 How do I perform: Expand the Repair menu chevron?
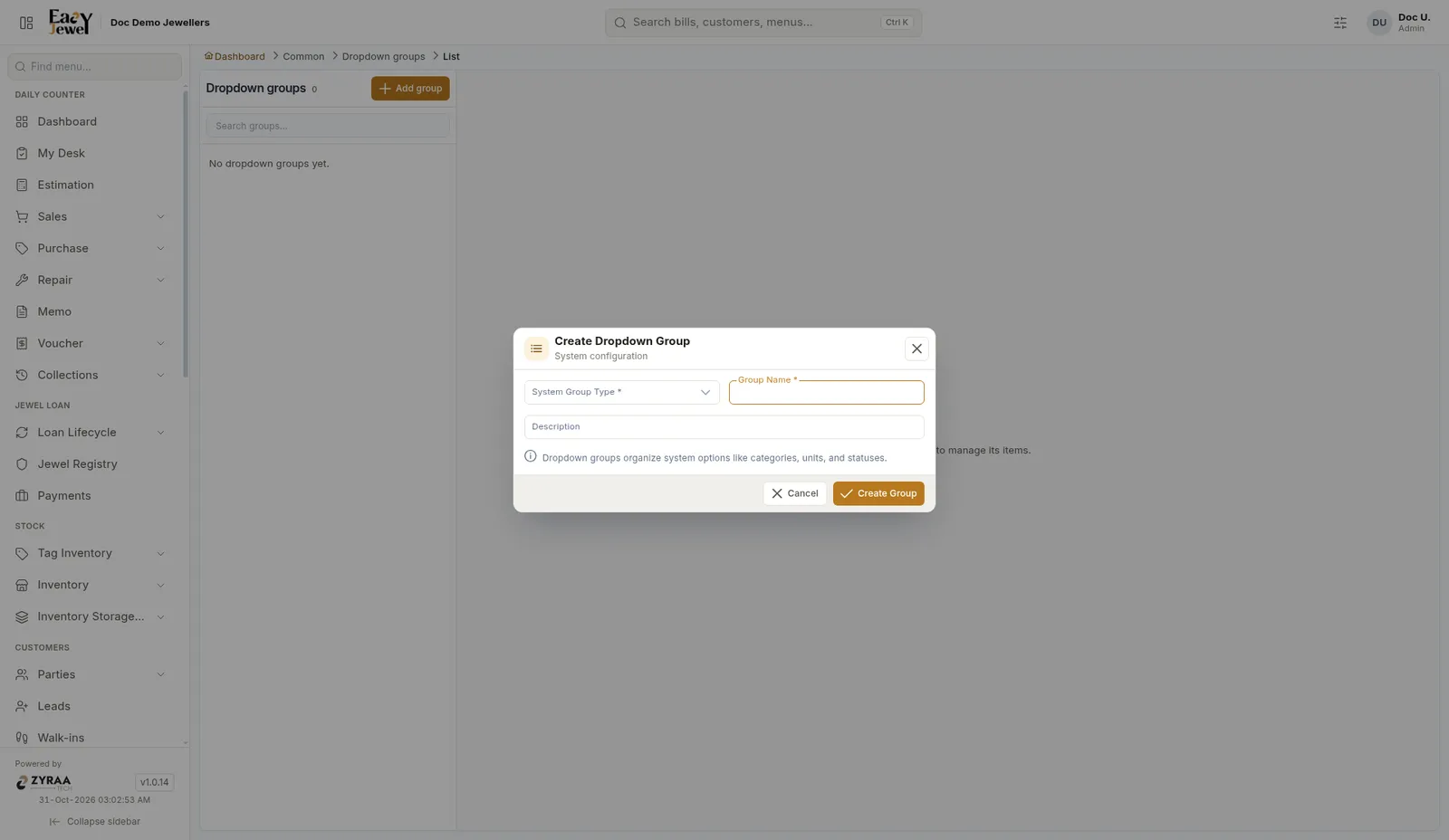click(160, 280)
